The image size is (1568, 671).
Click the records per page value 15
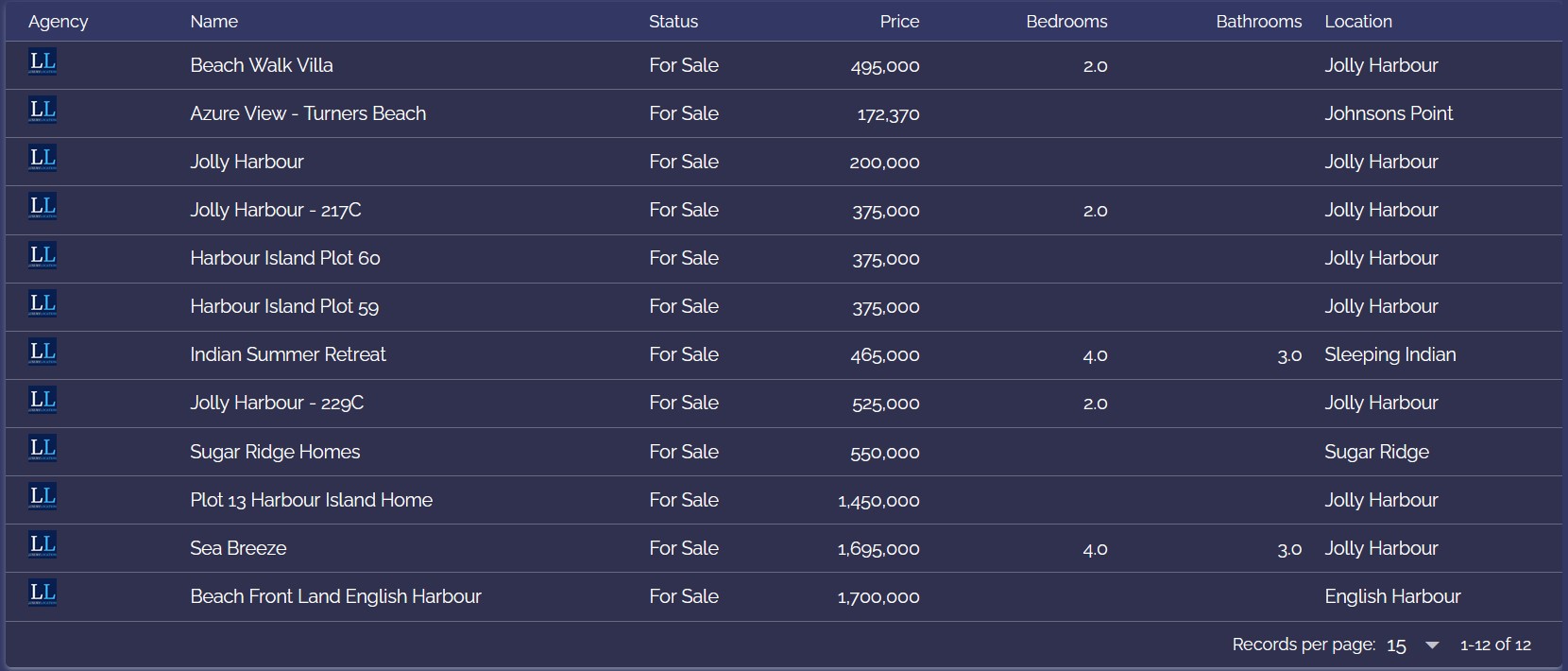(x=1396, y=645)
